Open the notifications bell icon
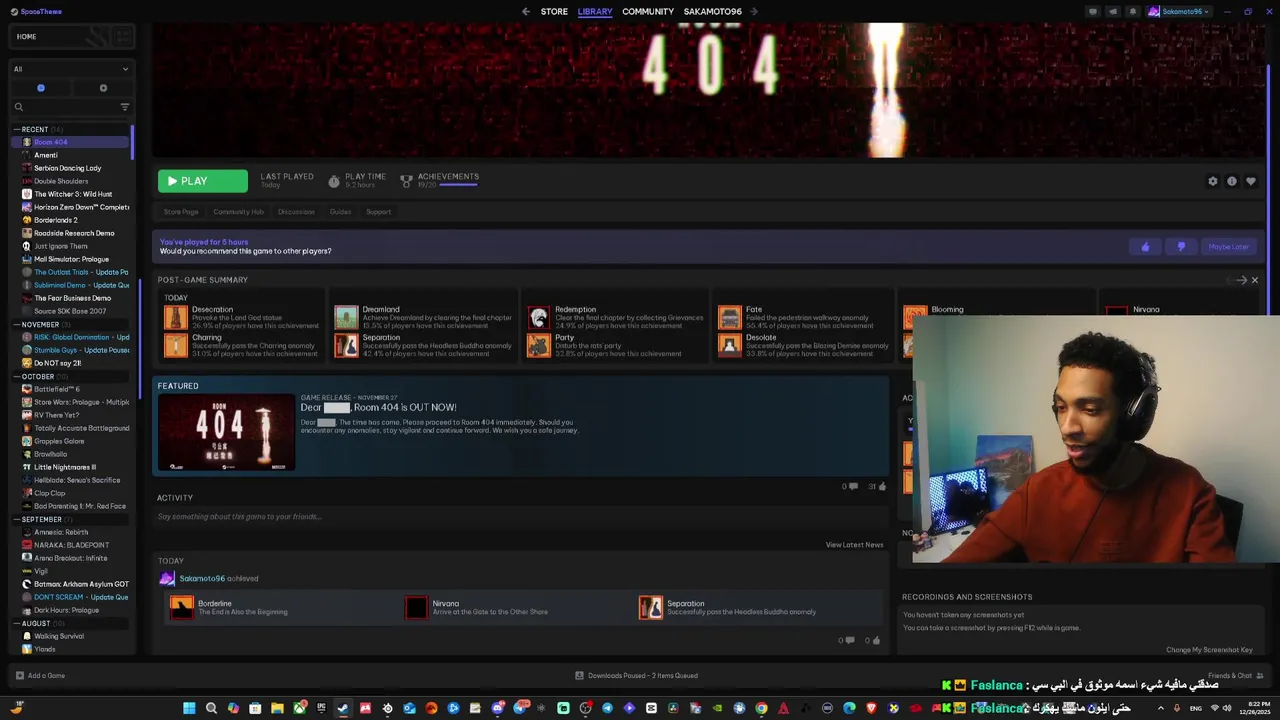This screenshot has width=1280, height=720. (1133, 12)
